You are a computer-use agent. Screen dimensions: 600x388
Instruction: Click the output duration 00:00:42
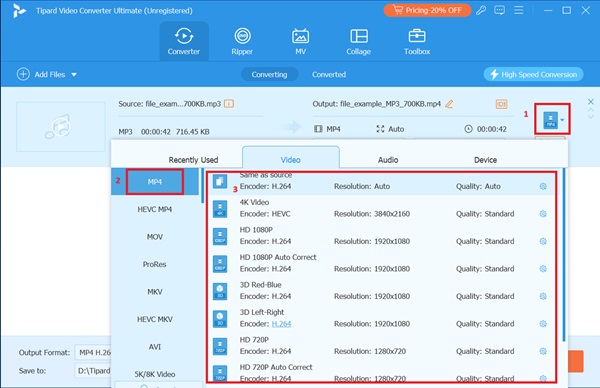pyautogui.click(x=491, y=129)
